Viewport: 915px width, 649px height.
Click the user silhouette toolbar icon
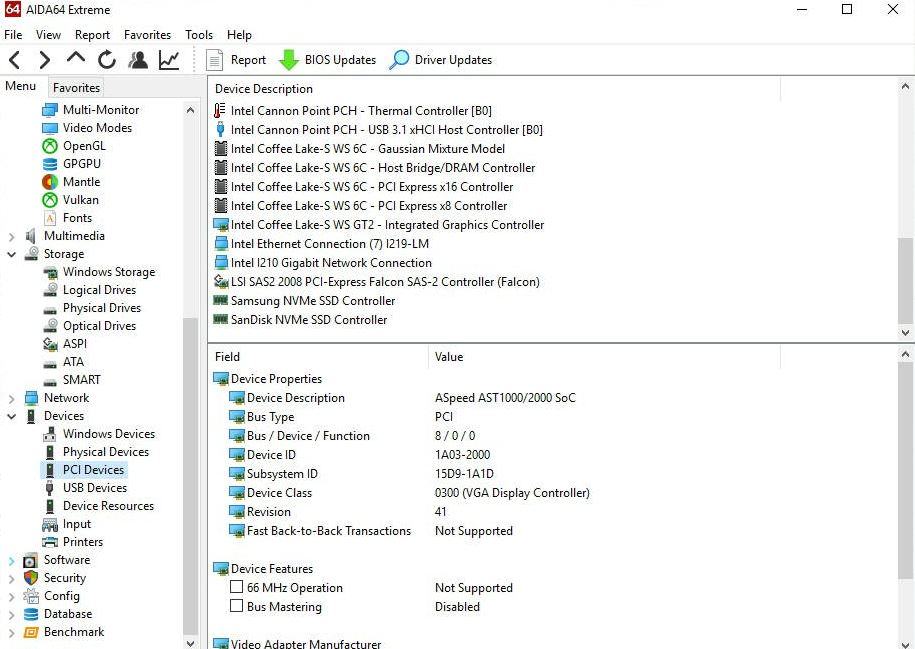(138, 60)
